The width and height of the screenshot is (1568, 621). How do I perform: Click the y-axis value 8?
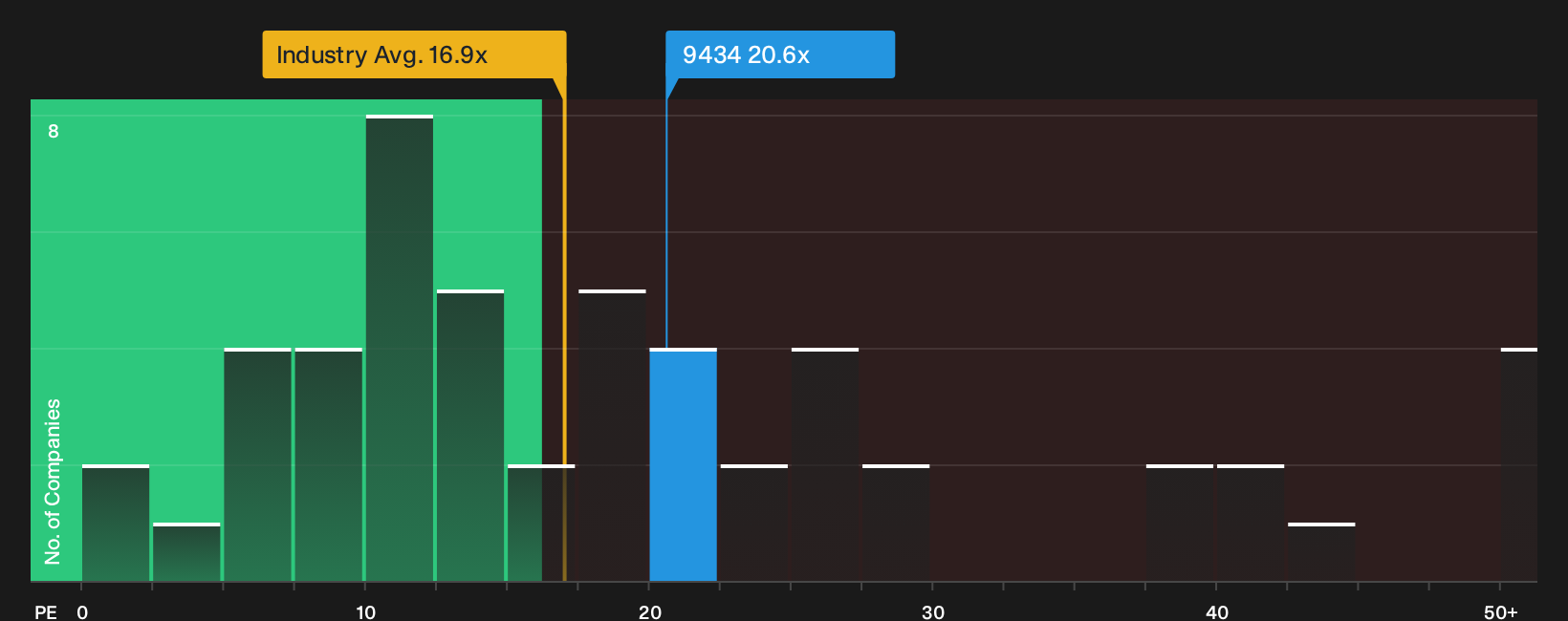54,131
